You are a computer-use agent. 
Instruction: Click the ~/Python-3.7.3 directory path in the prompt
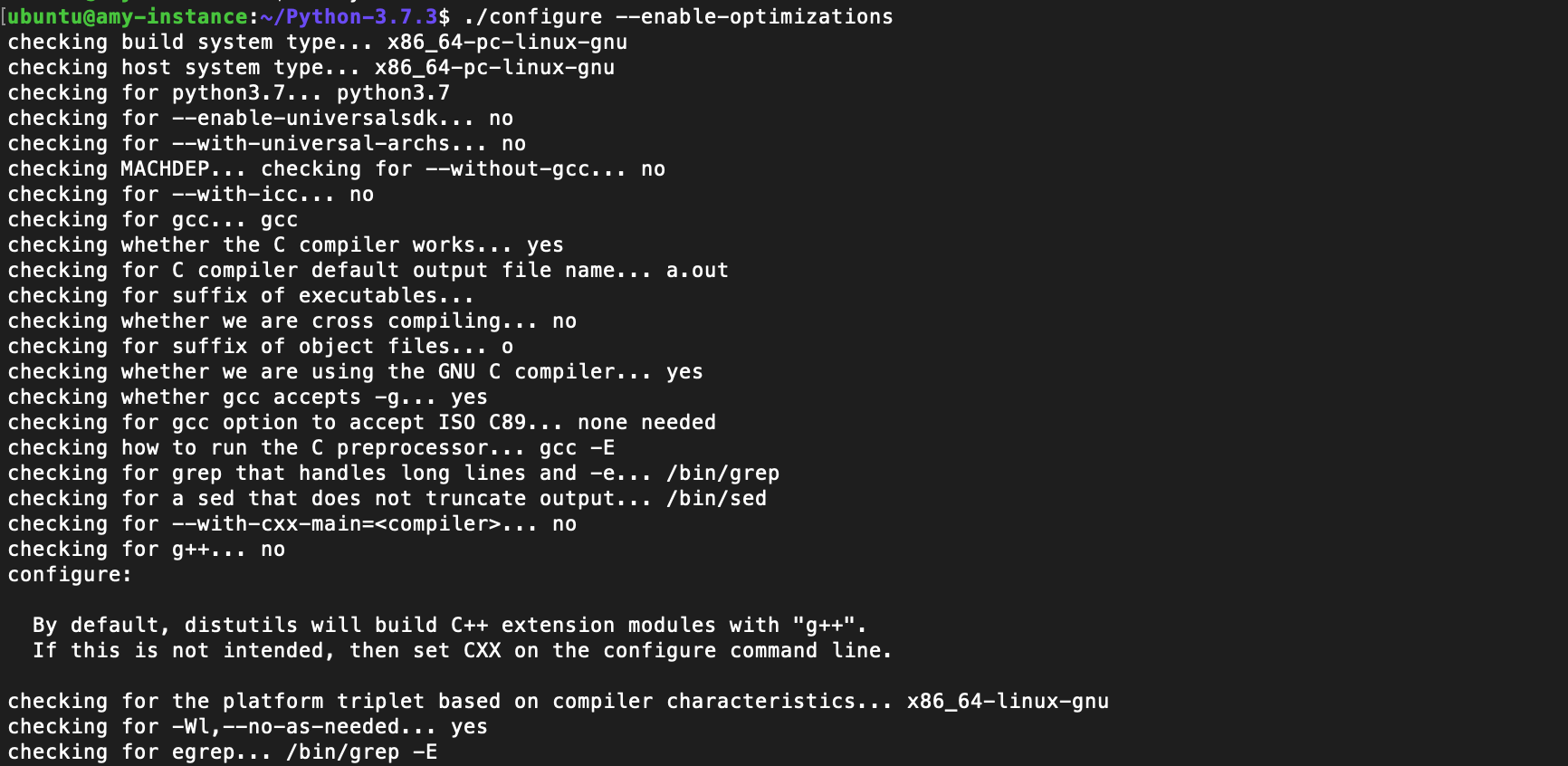(349, 16)
